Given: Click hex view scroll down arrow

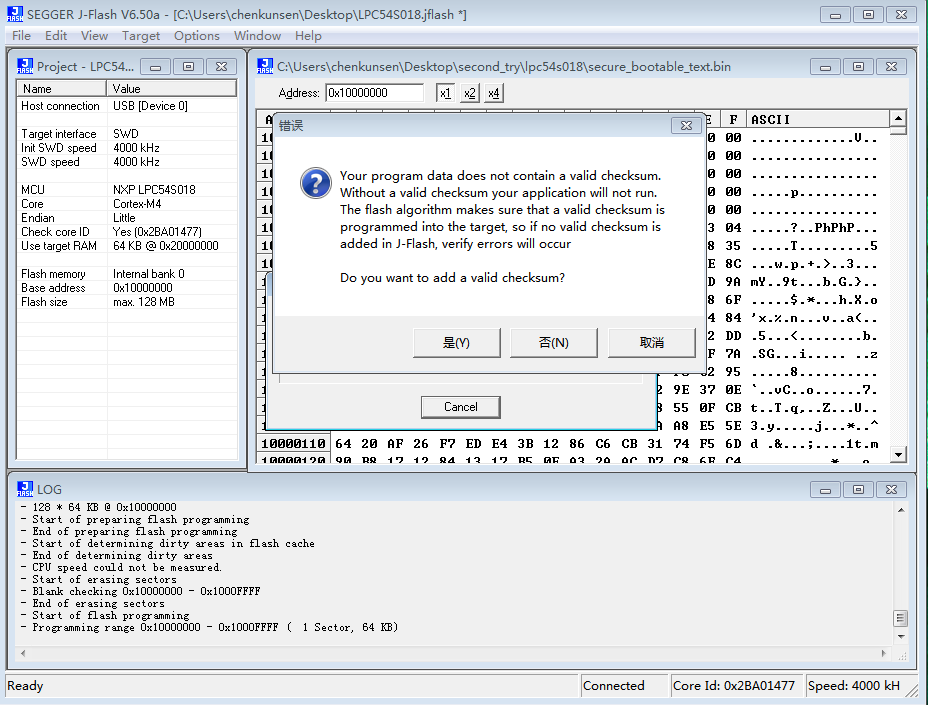Looking at the screenshot, I should 898,455.
